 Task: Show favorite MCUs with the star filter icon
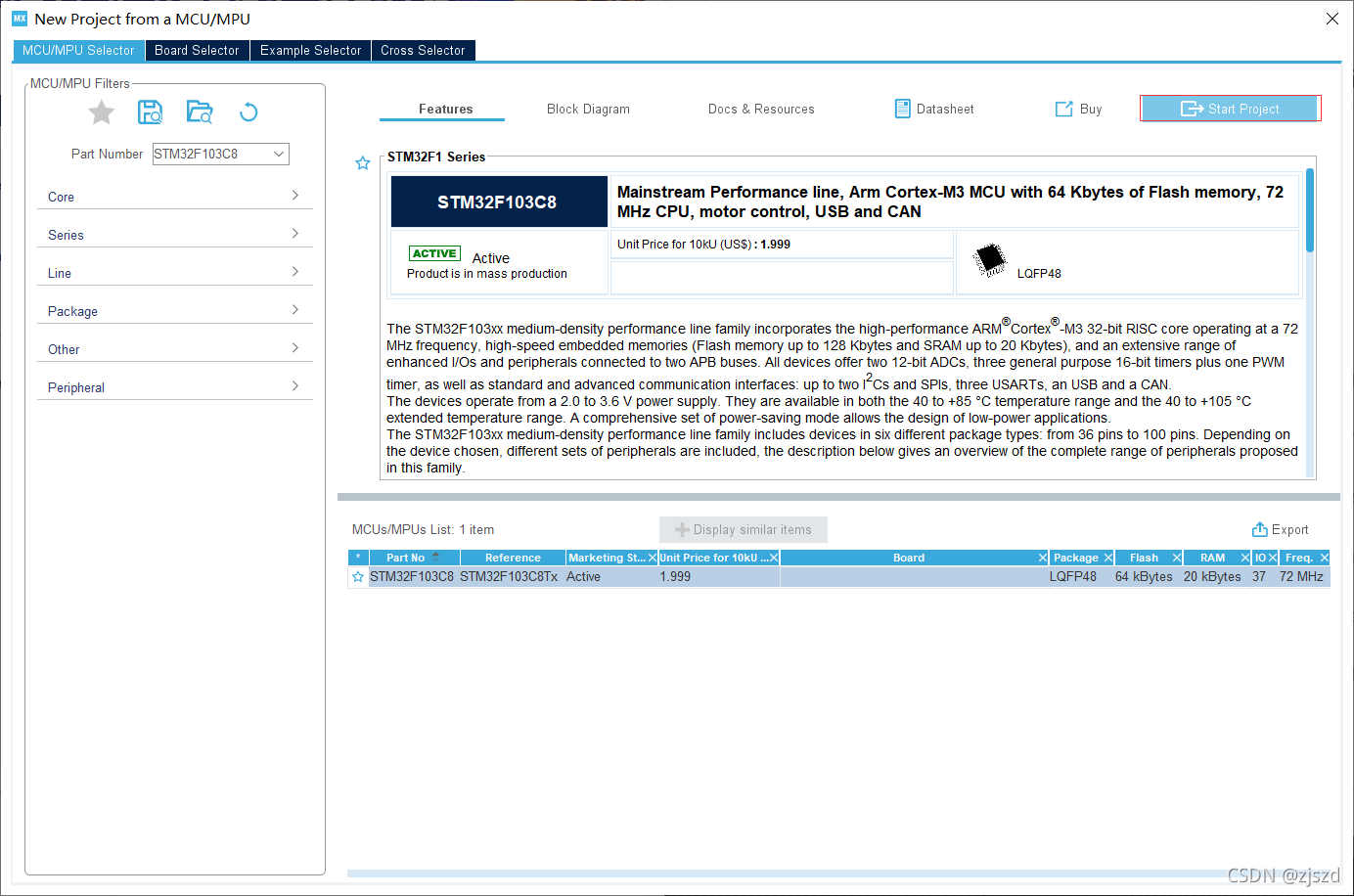(101, 112)
